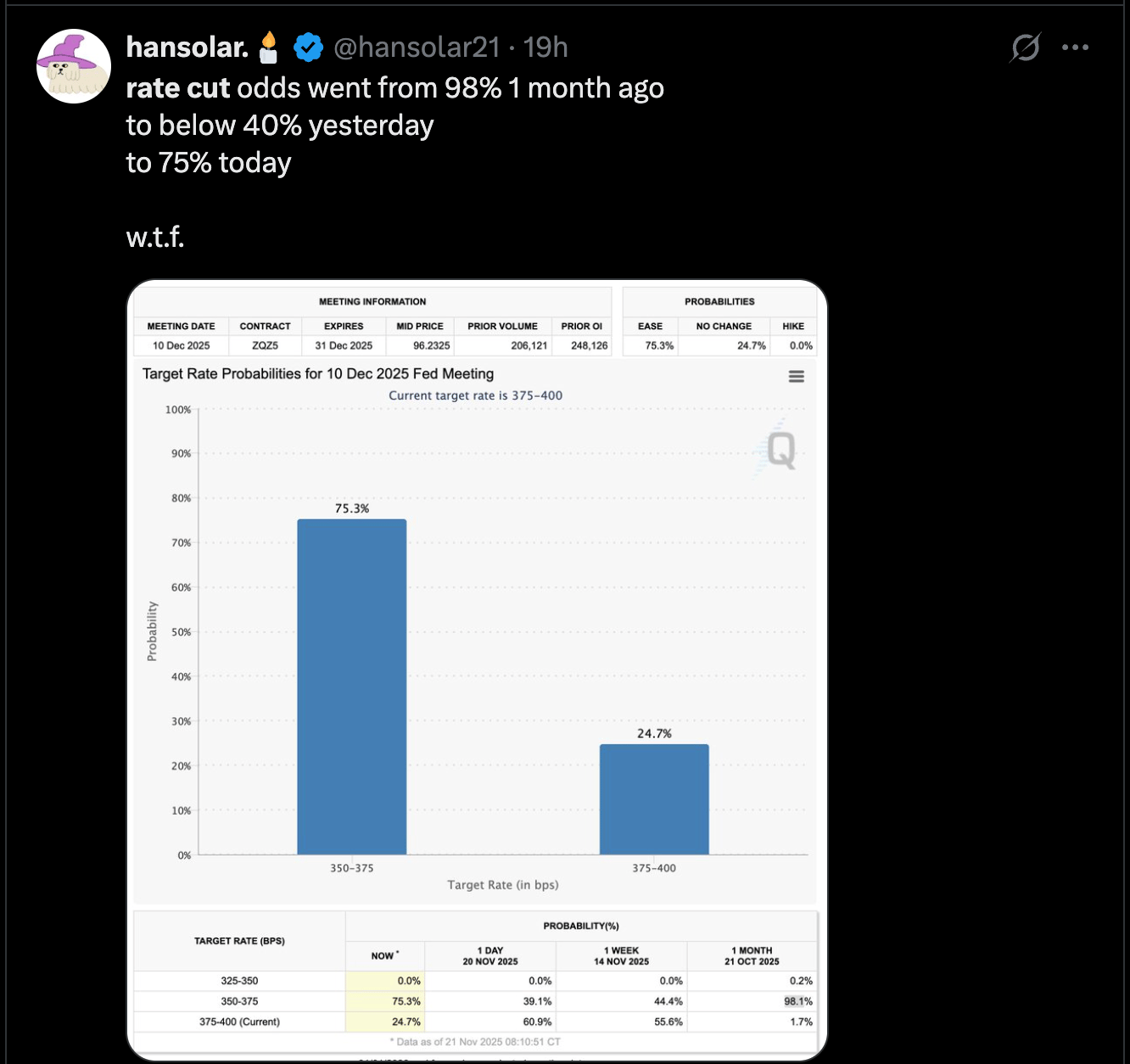Screen dimensions: 1130x1064
Task: Click the Target Rate Probabilities chart title
Action: tap(318, 373)
